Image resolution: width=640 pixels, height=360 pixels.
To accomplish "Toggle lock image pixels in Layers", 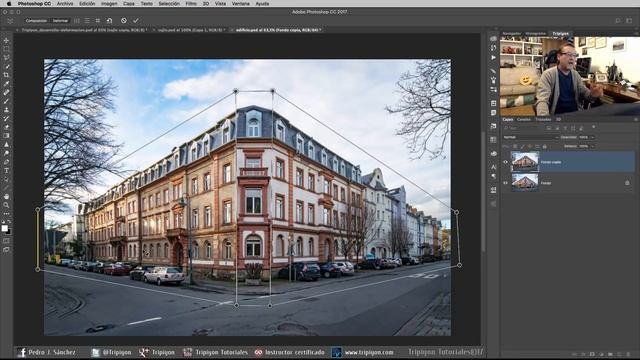I will point(522,146).
